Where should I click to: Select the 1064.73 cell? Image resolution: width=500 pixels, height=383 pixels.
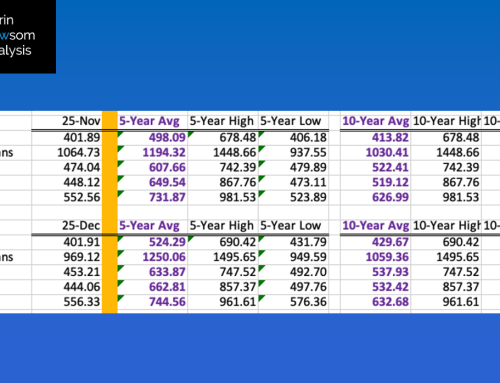67,152
